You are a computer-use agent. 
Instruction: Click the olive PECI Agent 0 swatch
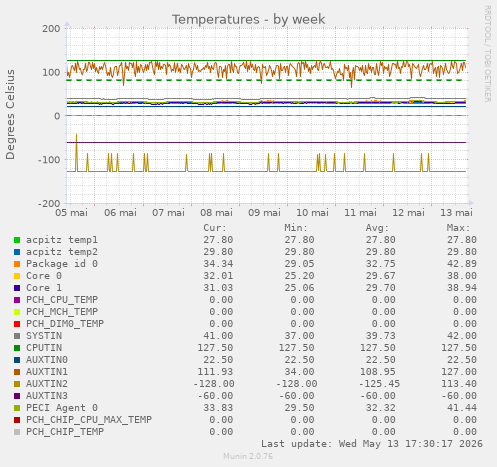(17, 408)
